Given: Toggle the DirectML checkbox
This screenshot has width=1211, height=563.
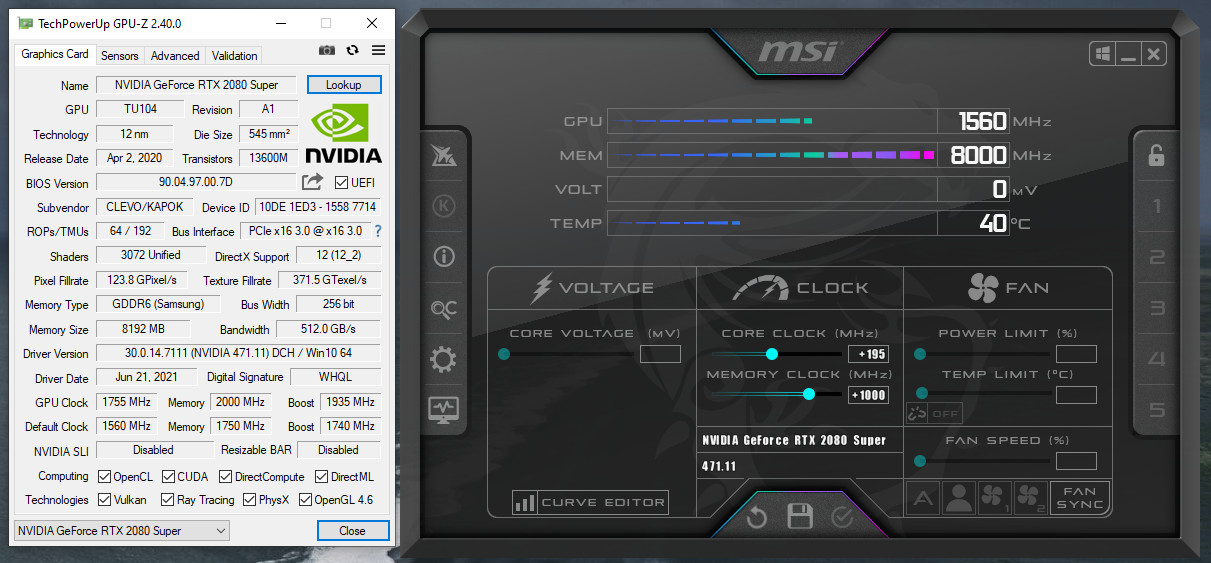Looking at the screenshot, I should (x=322, y=476).
